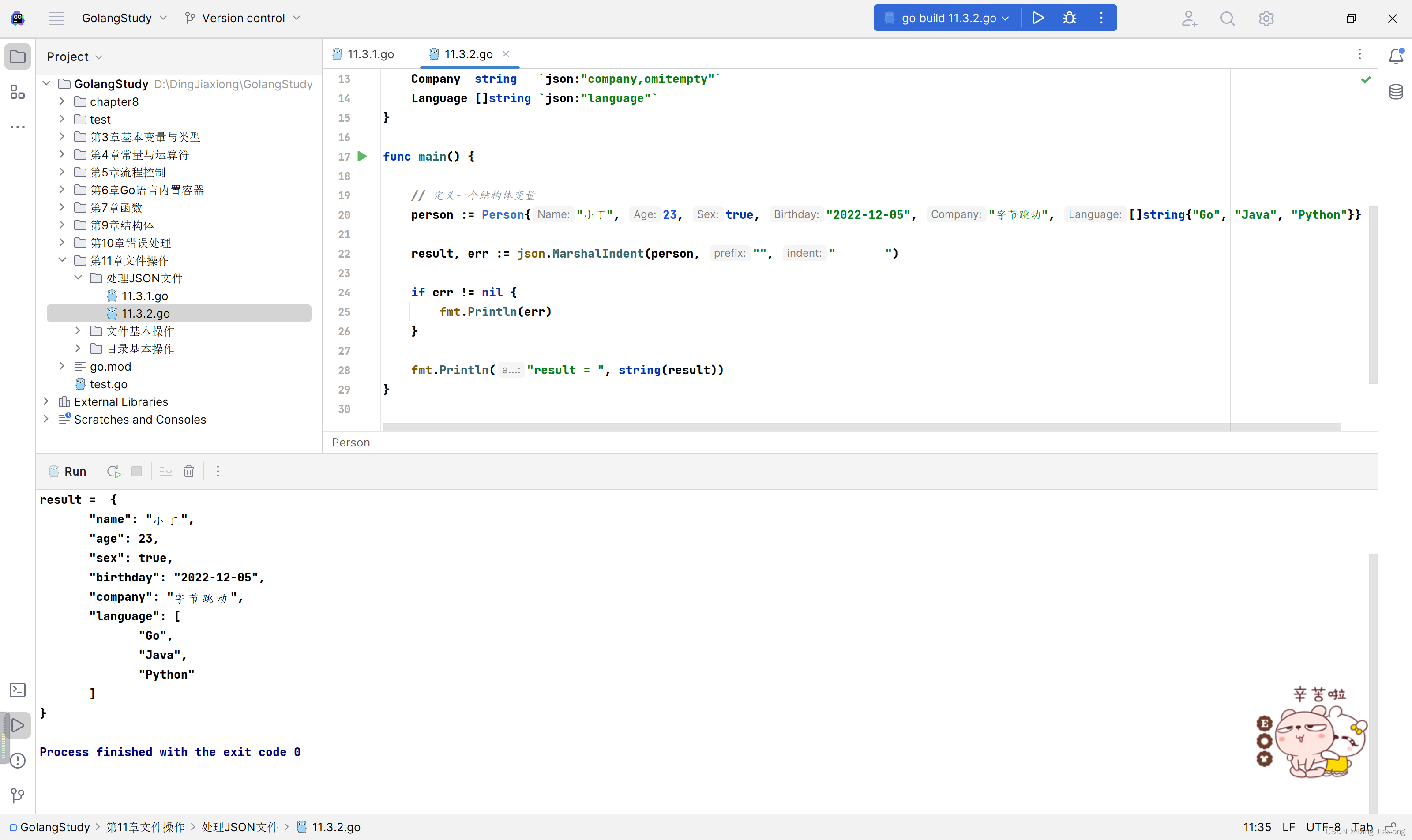
Task: Open IDE settings gear
Action: [1266, 19]
